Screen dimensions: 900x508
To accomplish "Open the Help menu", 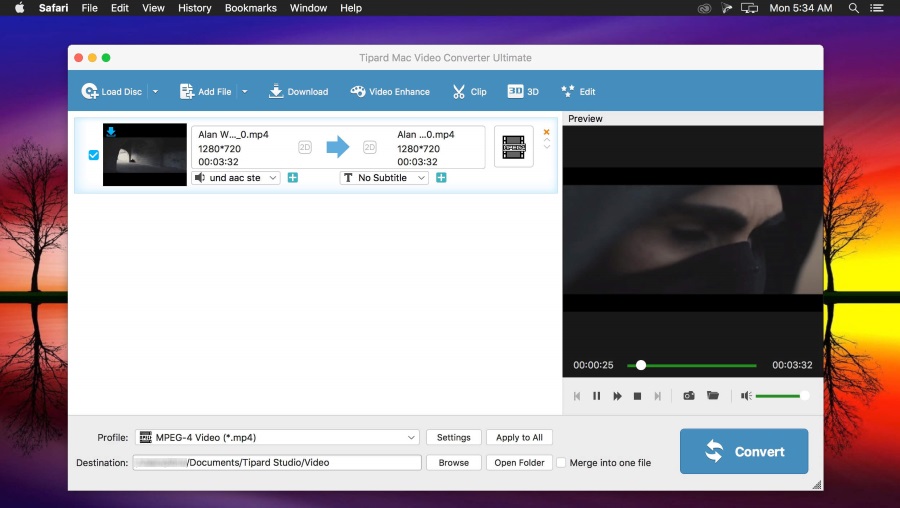I will pos(351,8).
